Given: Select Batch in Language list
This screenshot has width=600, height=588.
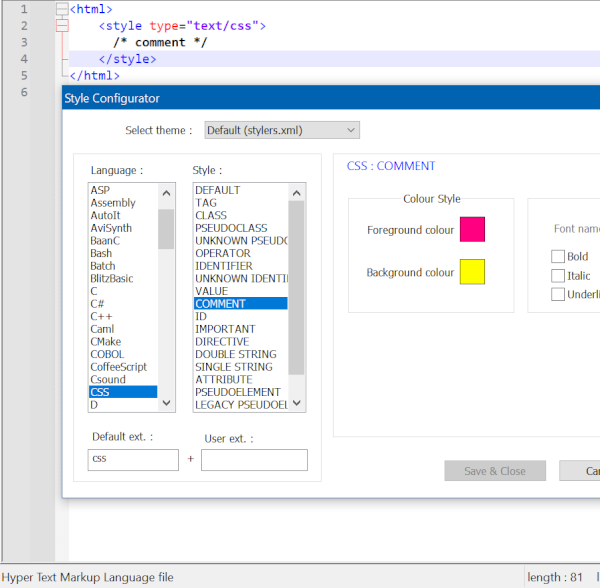Looking at the screenshot, I should [x=123, y=266].
